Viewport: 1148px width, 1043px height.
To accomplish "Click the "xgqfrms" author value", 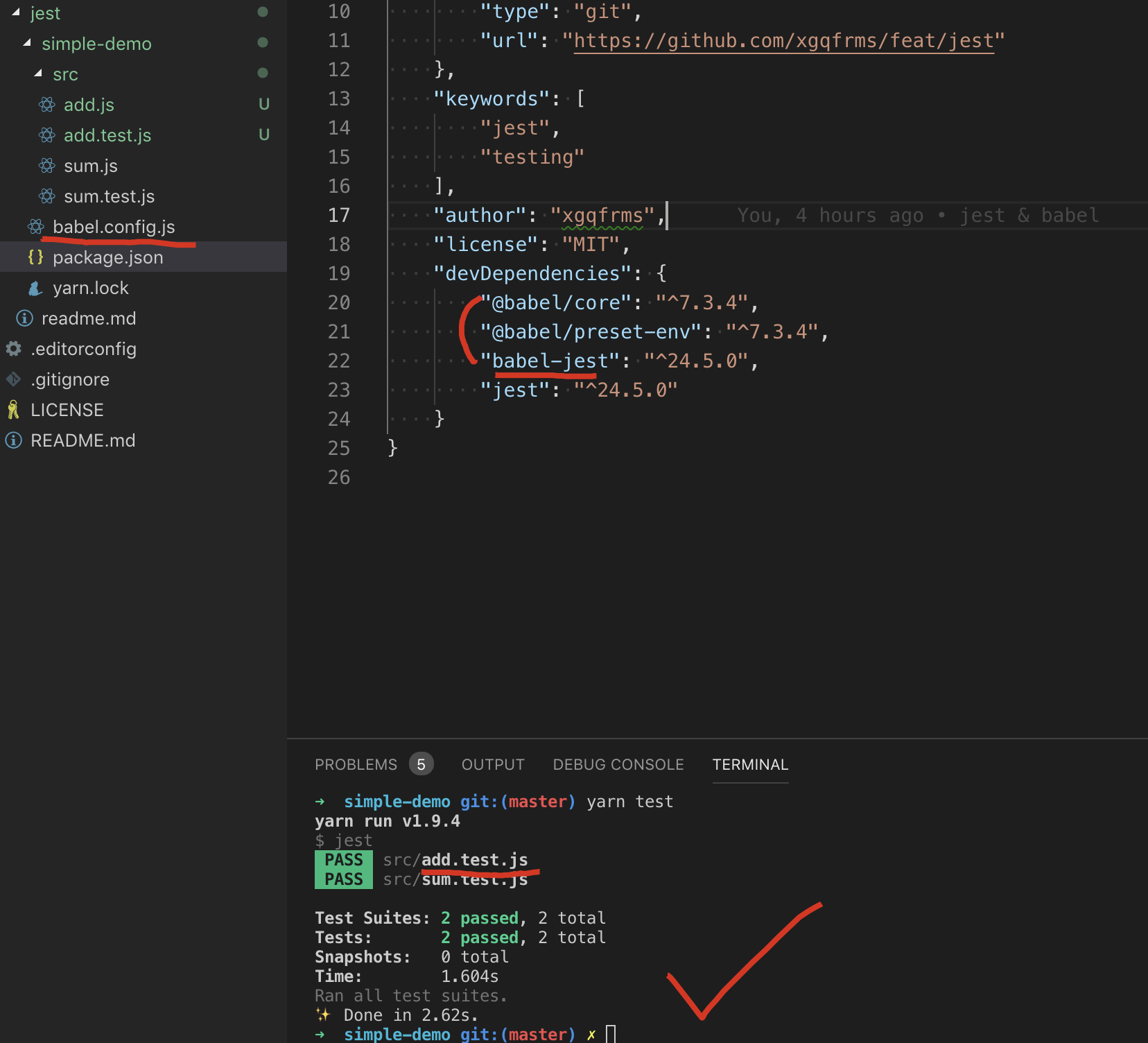I will click(602, 215).
